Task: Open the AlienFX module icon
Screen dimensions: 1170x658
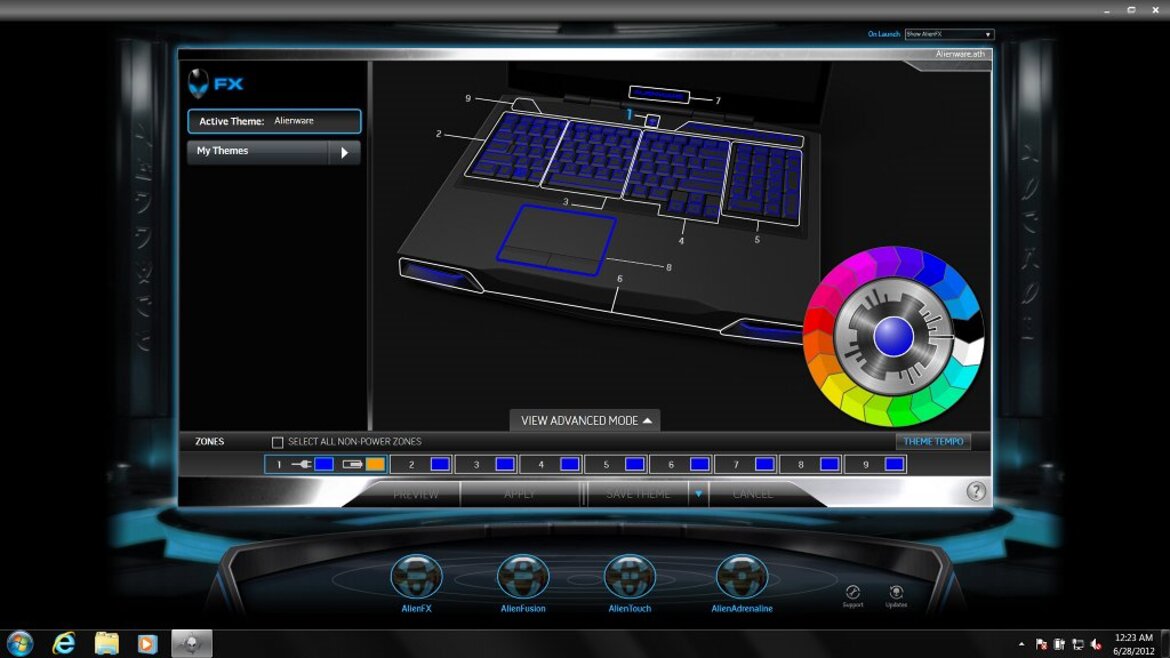Action: 416,577
